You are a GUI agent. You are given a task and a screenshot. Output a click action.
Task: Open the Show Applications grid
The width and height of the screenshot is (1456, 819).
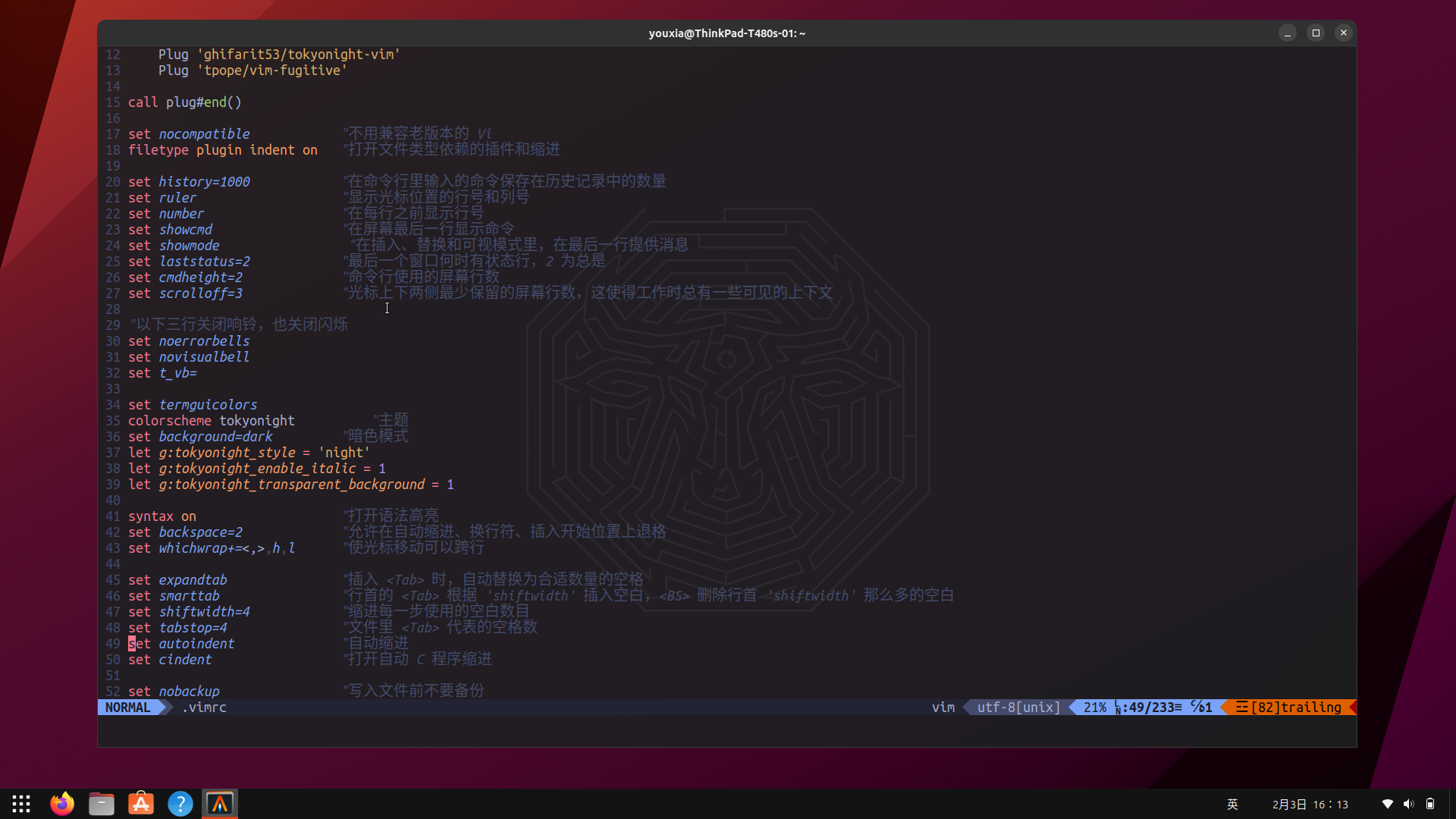coord(21,804)
